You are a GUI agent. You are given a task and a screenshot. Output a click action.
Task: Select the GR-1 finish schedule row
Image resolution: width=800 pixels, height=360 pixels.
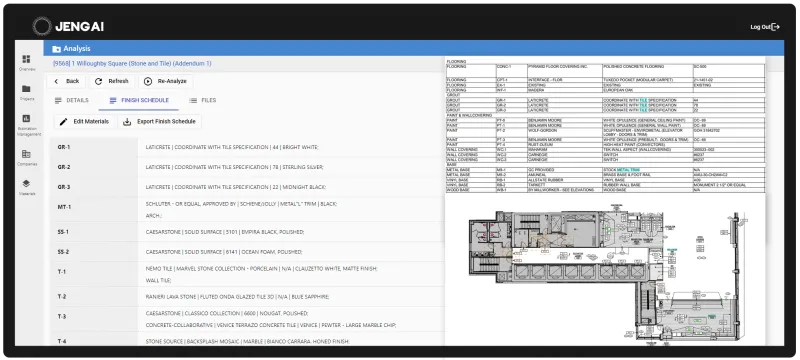coord(247,147)
